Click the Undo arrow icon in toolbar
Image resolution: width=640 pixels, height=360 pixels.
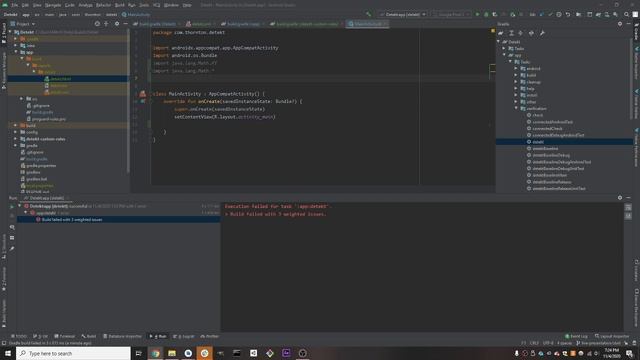(x=568, y=14)
